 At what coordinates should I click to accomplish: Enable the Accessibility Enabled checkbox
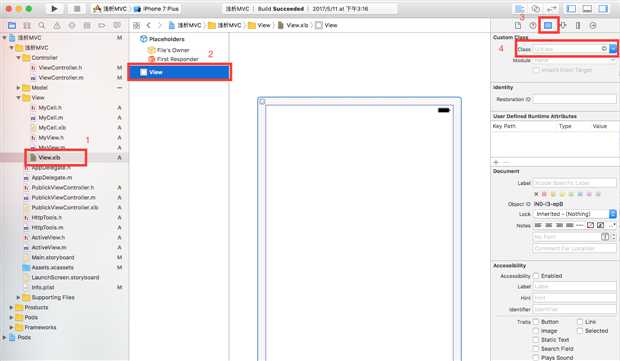click(x=536, y=276)
